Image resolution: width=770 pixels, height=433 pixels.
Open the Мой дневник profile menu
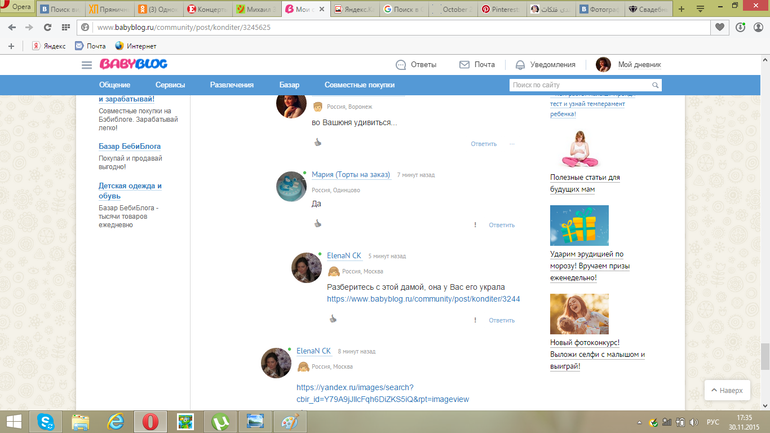629,64
